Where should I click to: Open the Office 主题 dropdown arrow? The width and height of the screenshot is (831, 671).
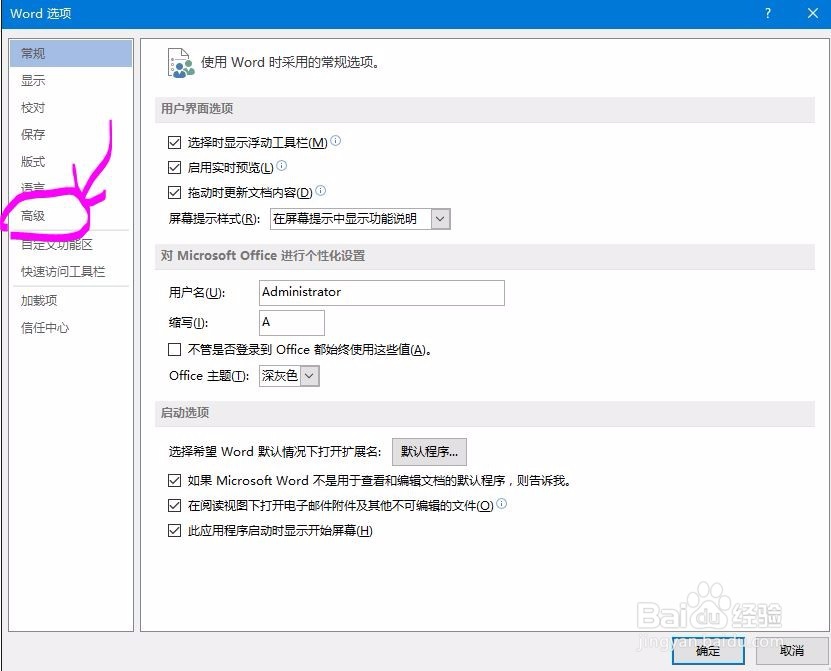point(310,376)
